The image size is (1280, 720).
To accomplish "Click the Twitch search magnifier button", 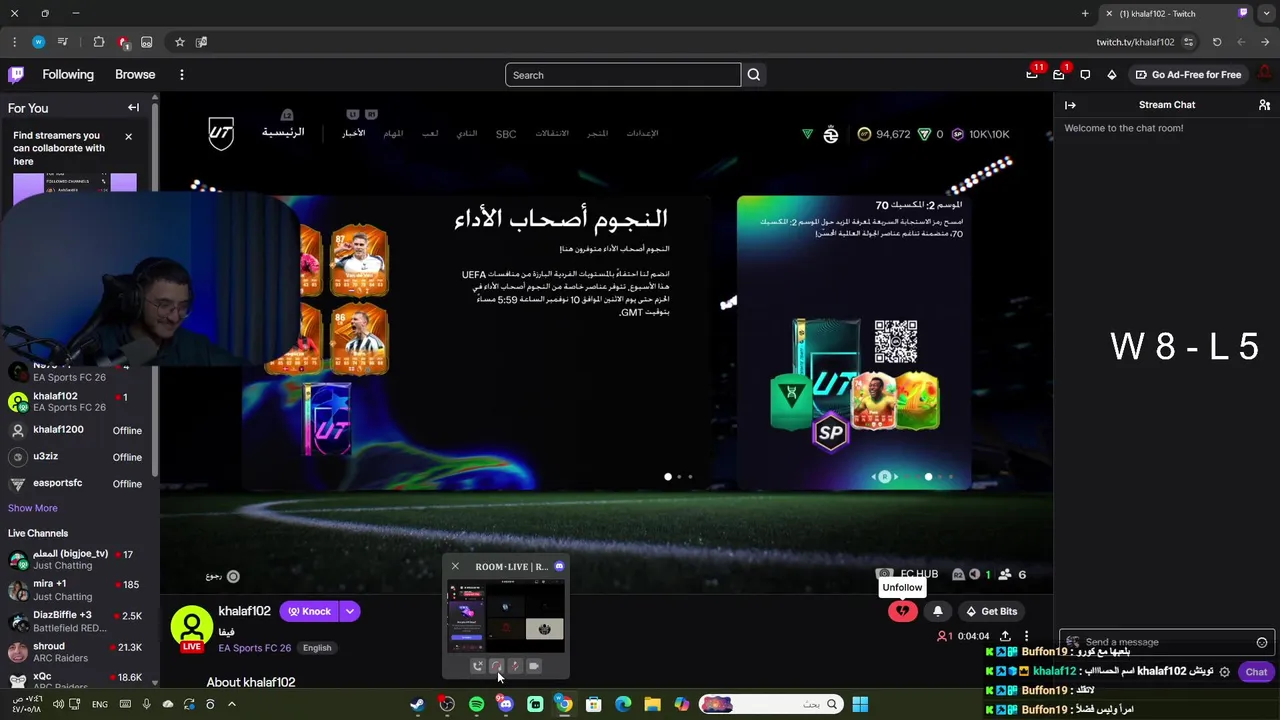I will [x=754, y=75].
